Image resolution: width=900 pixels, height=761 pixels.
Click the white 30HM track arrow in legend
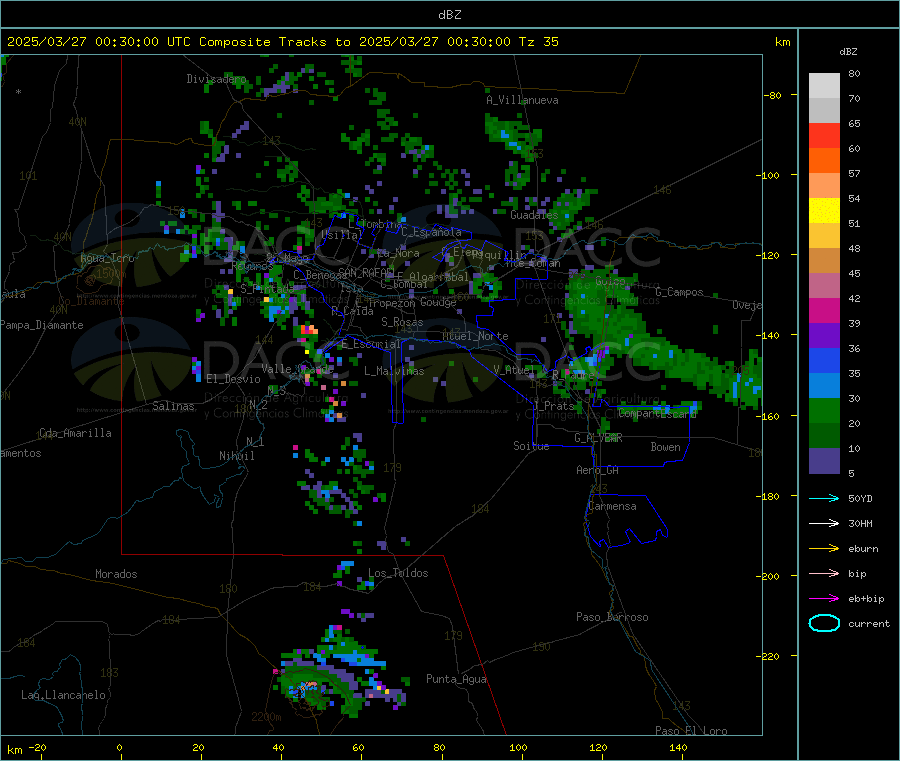pyautogui.click(x=824, y=523)
